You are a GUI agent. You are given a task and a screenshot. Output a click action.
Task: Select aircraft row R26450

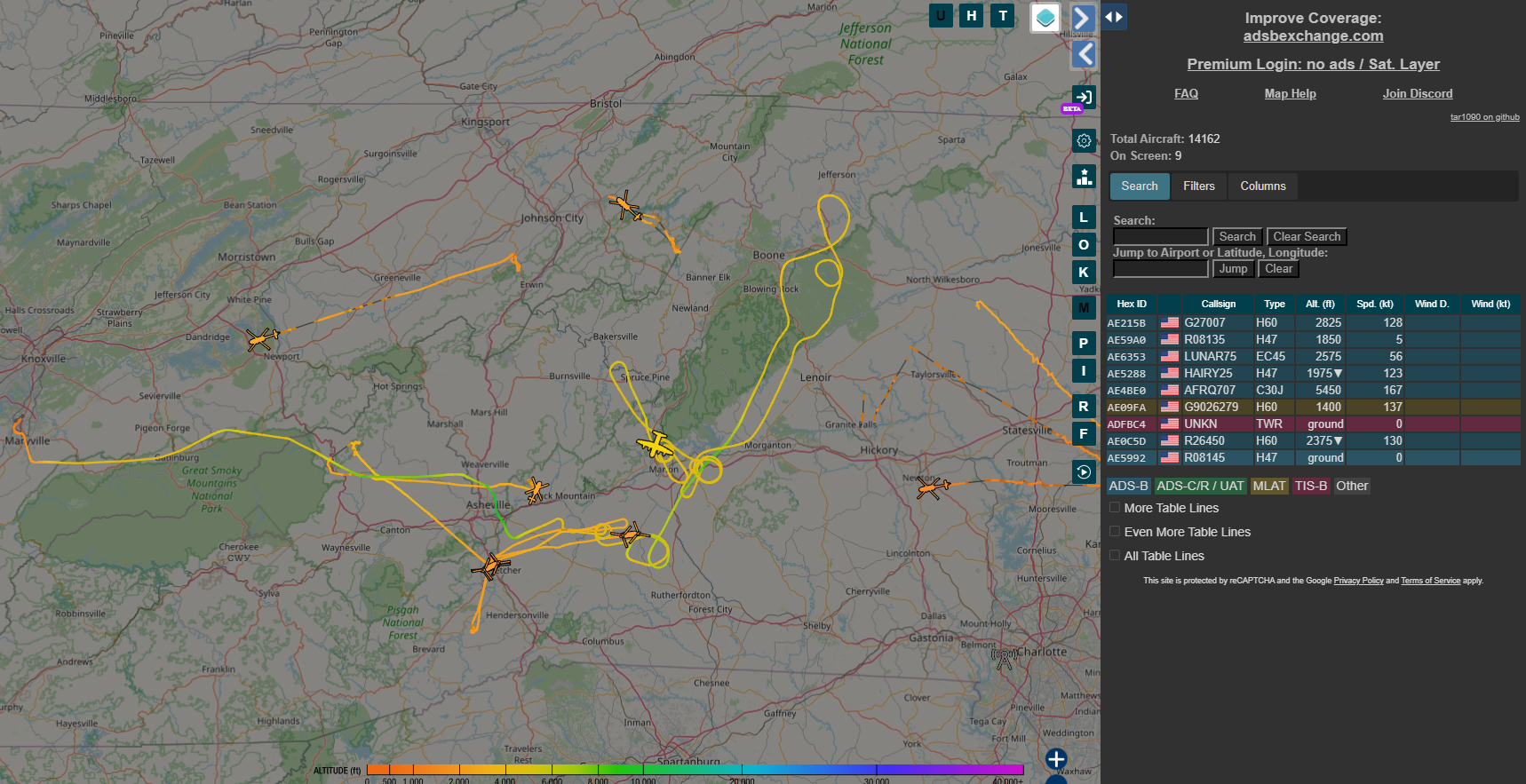(1313, 440)
